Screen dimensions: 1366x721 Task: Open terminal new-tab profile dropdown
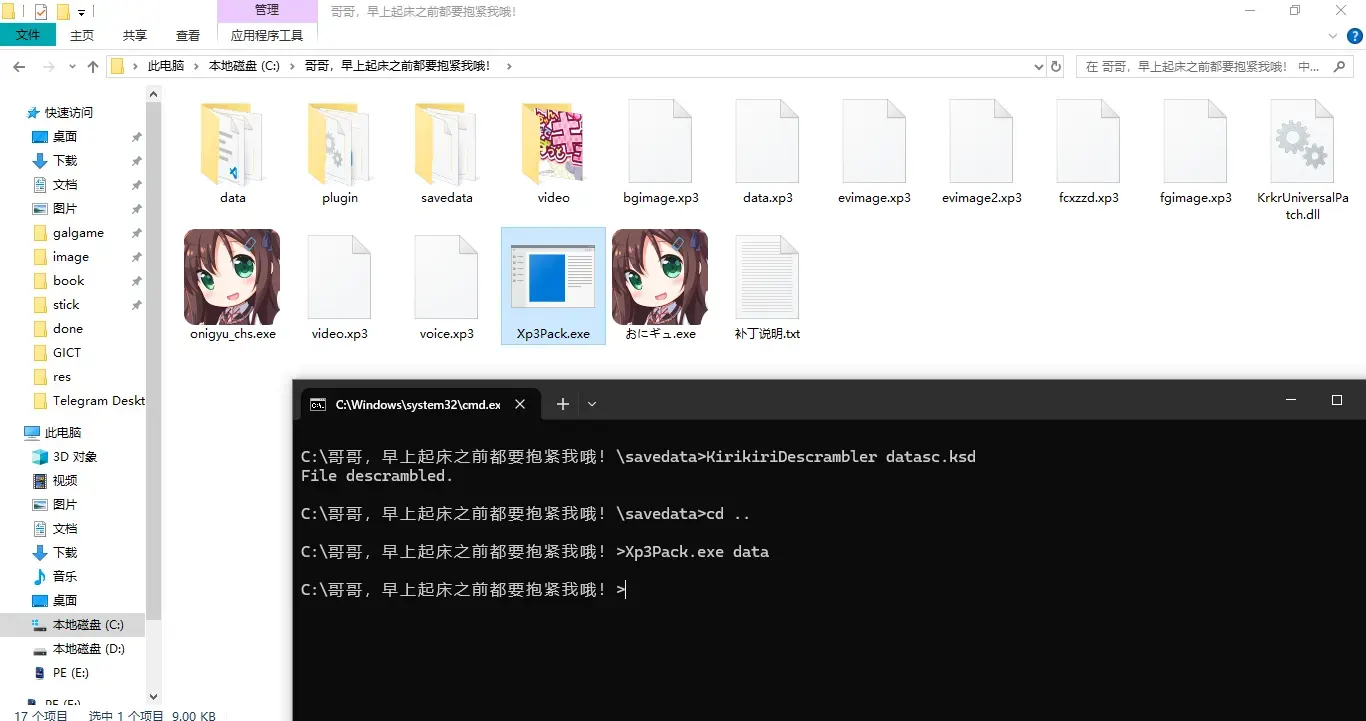pyautogui.click(x=592, y=404)
